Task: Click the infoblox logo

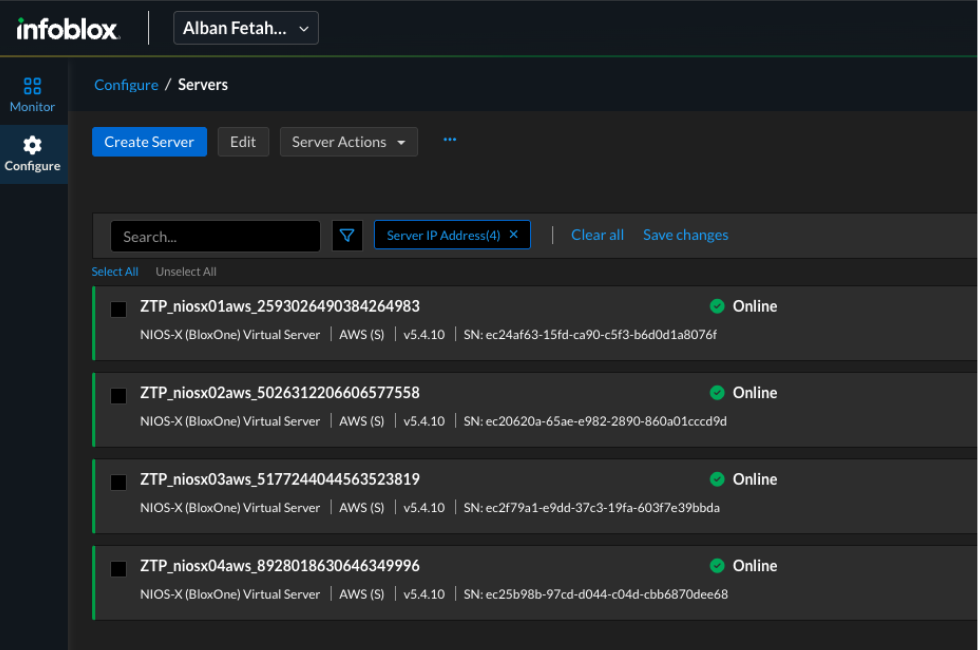Action: 66,28
